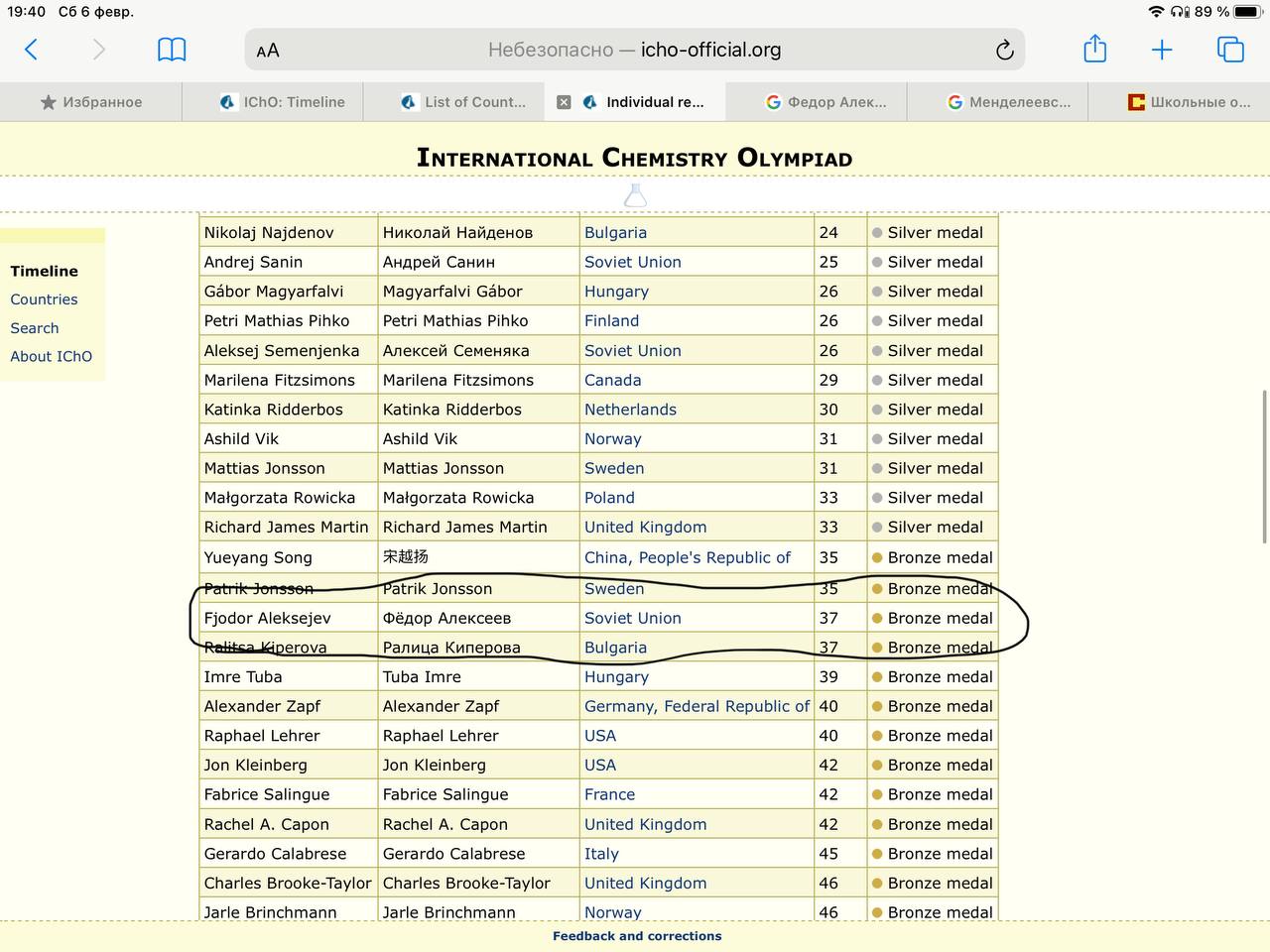
Task: Close the Individual results tab
Action: [564, 102]
